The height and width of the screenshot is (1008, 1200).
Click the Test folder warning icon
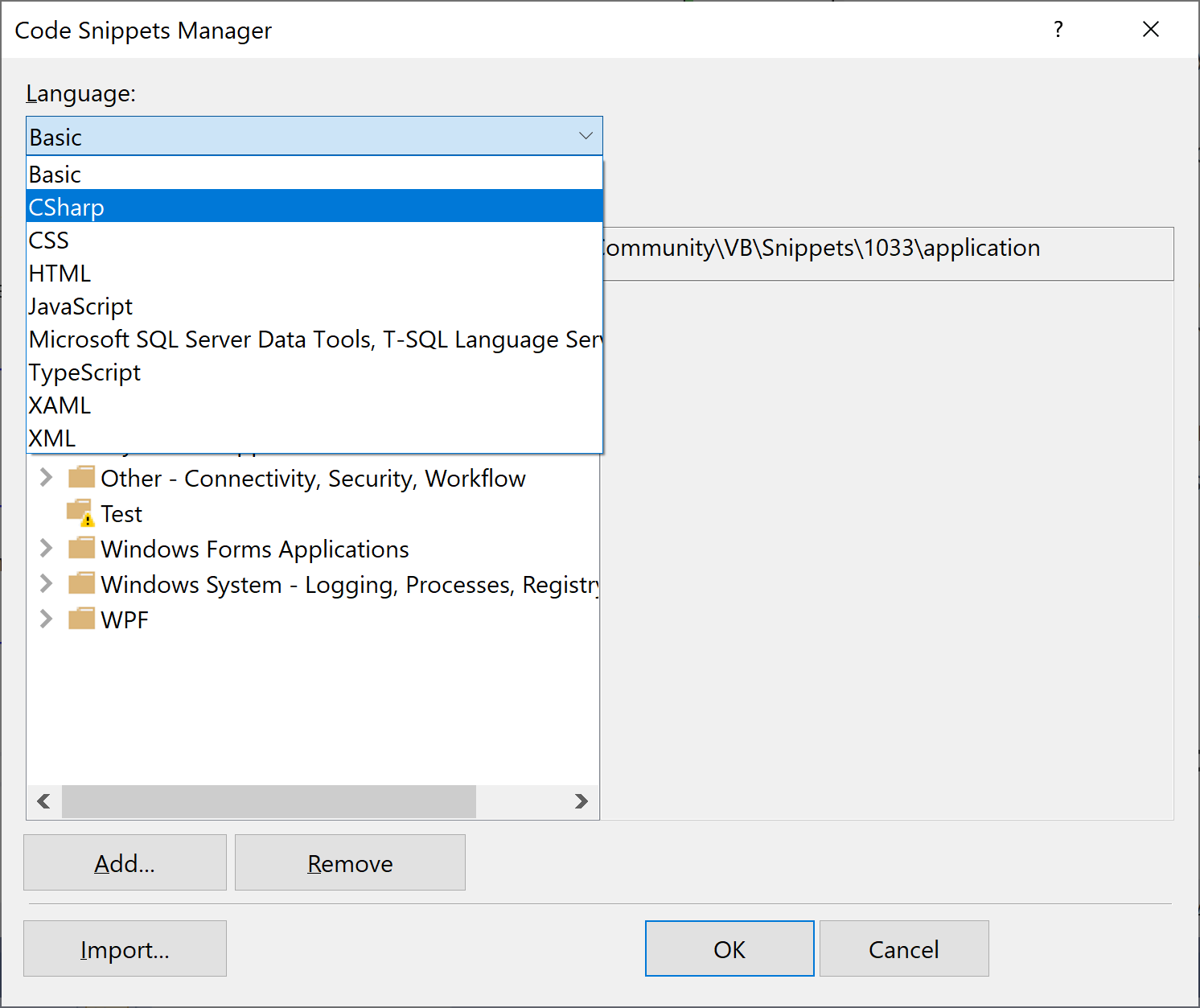80,513
